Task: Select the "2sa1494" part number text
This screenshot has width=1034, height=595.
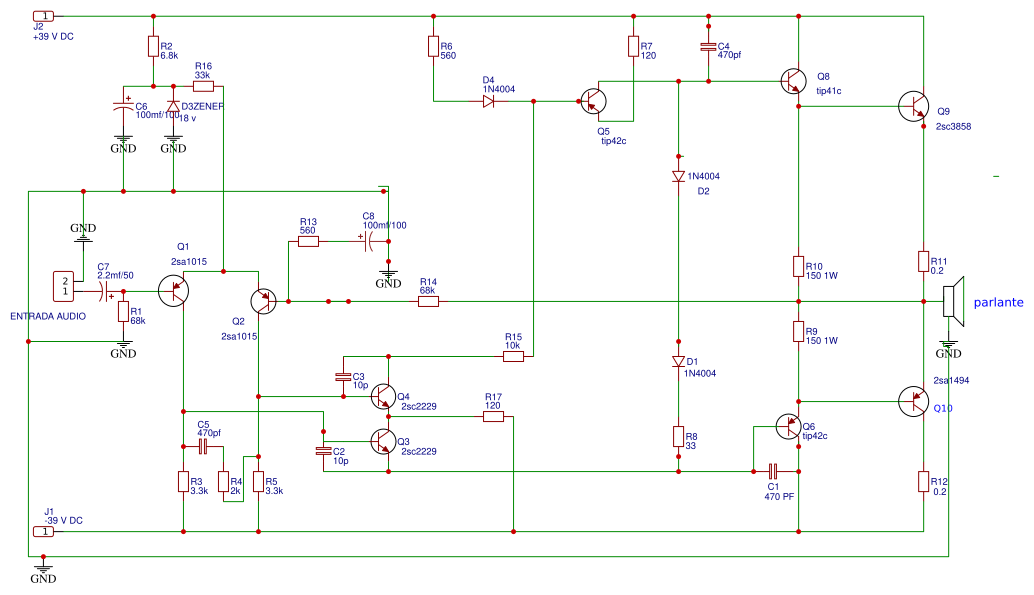Action: pyautogui.click(x=951, y=381)
